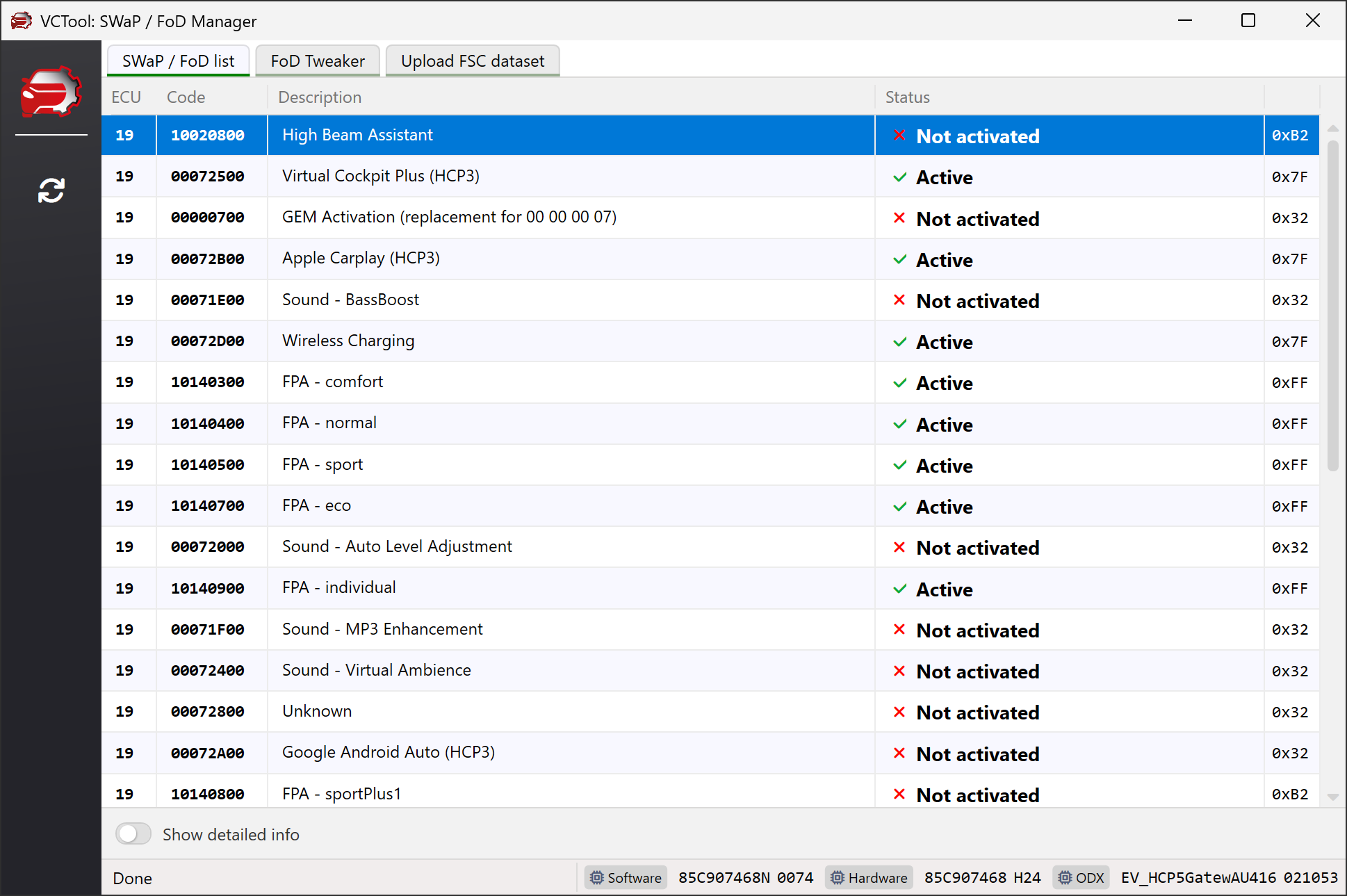The height and width of the screenshot is (896, 1347).
Task: Open the Upload FSC dataset tab
Action: pyautogui.click(x=472, y=61)
